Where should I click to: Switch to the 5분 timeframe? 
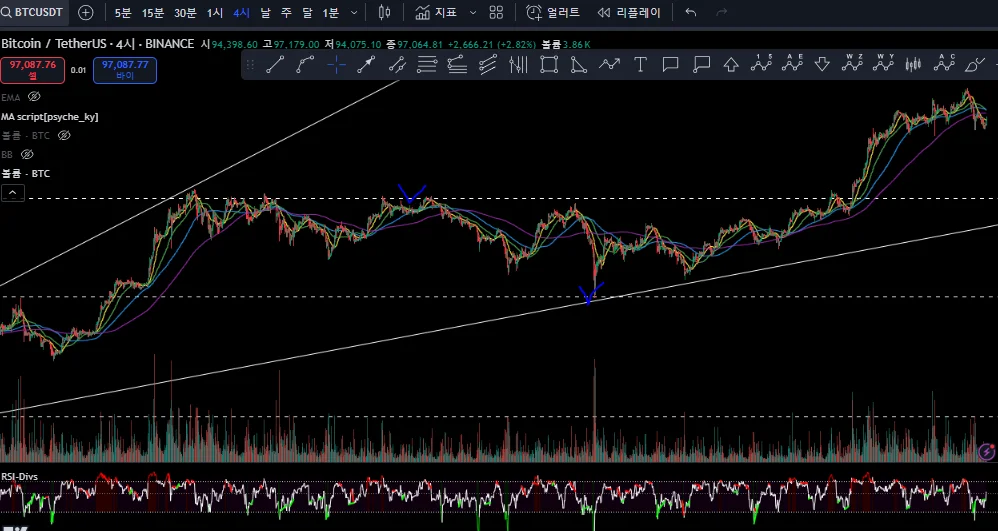(x=122, y=13)
